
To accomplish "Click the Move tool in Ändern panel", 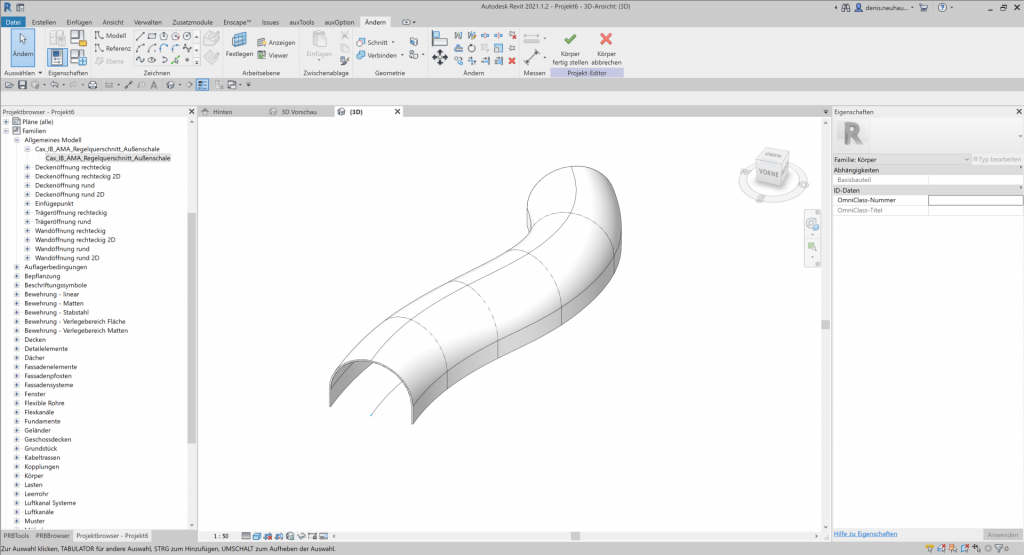I will [440, 57].
